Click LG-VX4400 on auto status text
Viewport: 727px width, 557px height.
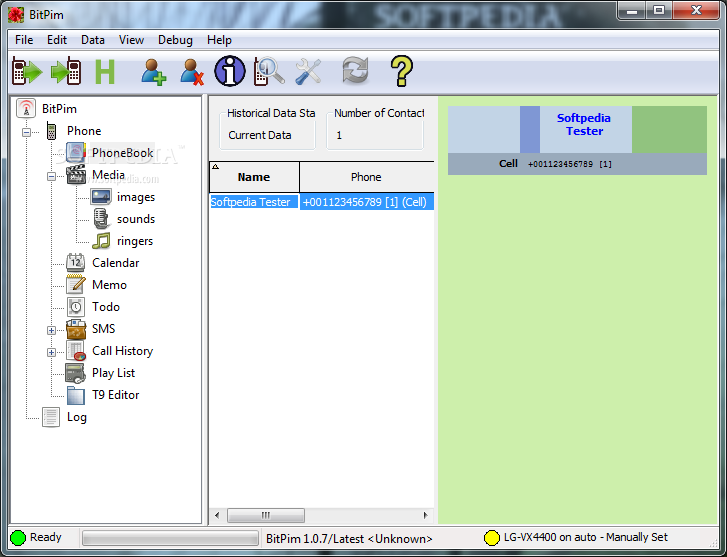click(586, 537)
